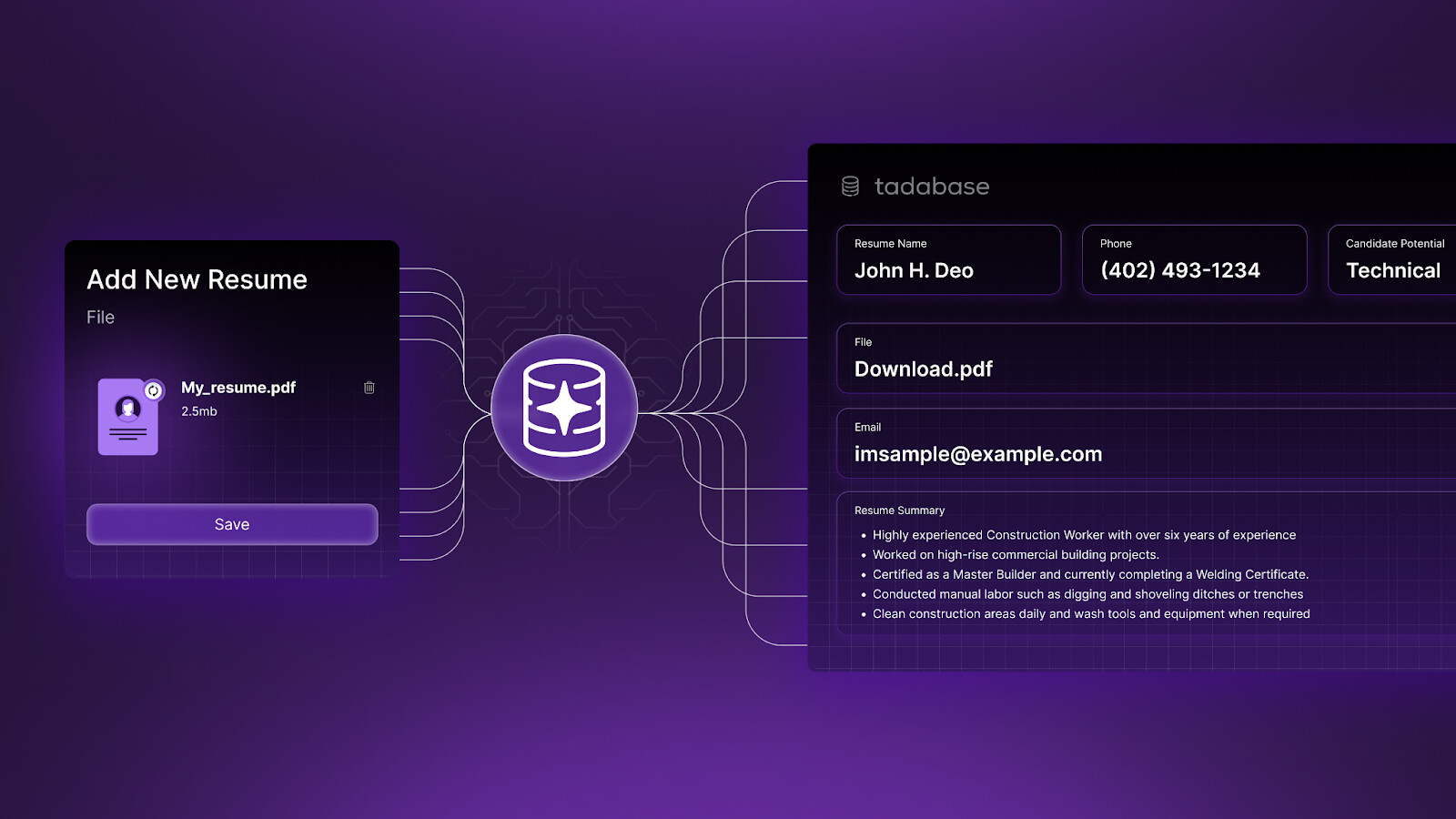1456x819 pixels.
Task: Click the summary line about digging trenches
Action: tap(1087, 594)
